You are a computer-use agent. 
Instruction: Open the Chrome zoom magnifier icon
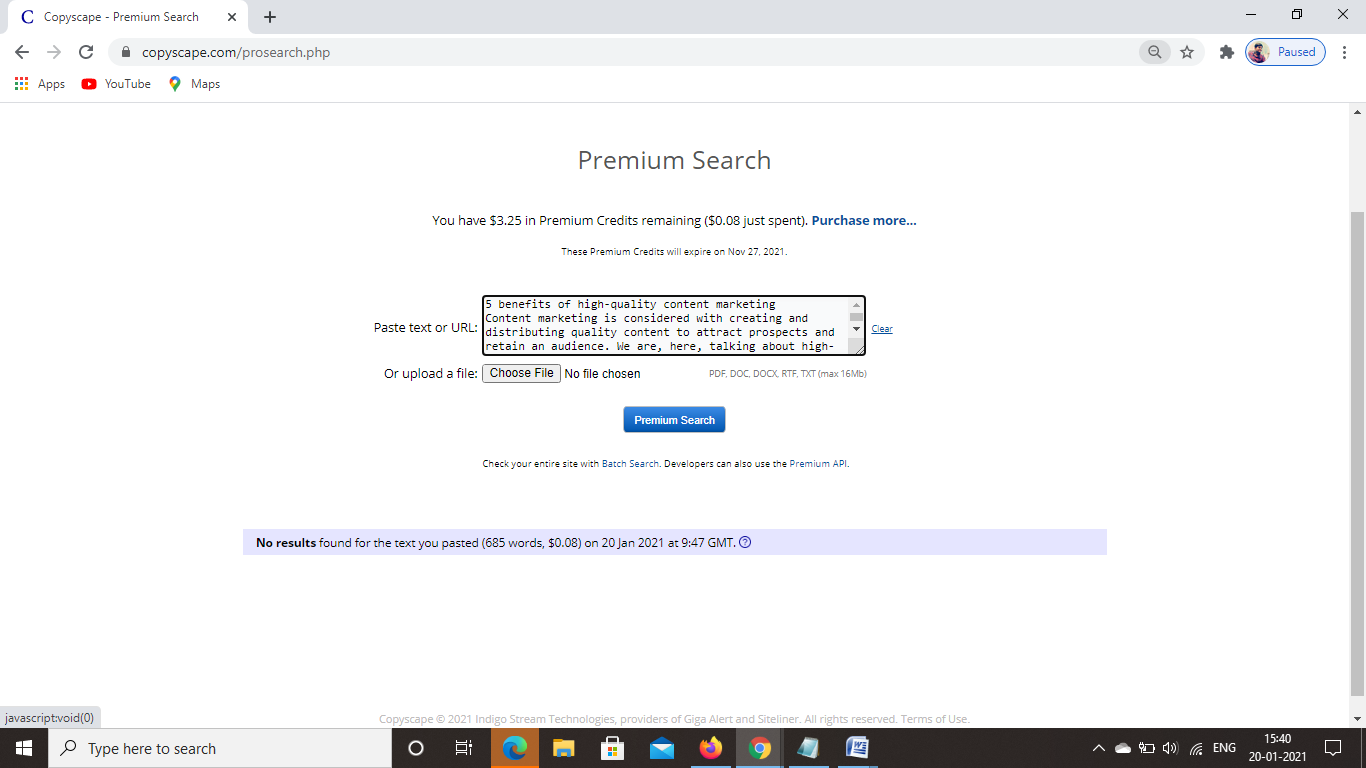[x=1154, y=52]
